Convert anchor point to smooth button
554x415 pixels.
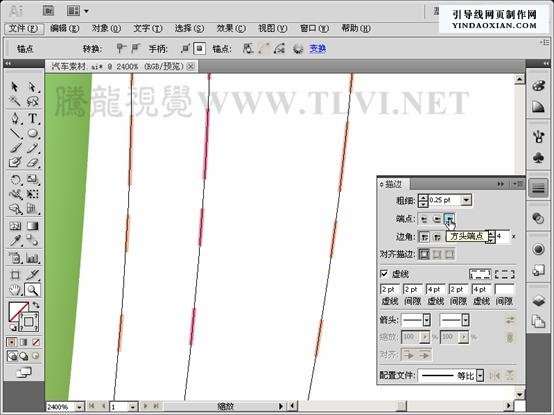[x=135, y=48]
